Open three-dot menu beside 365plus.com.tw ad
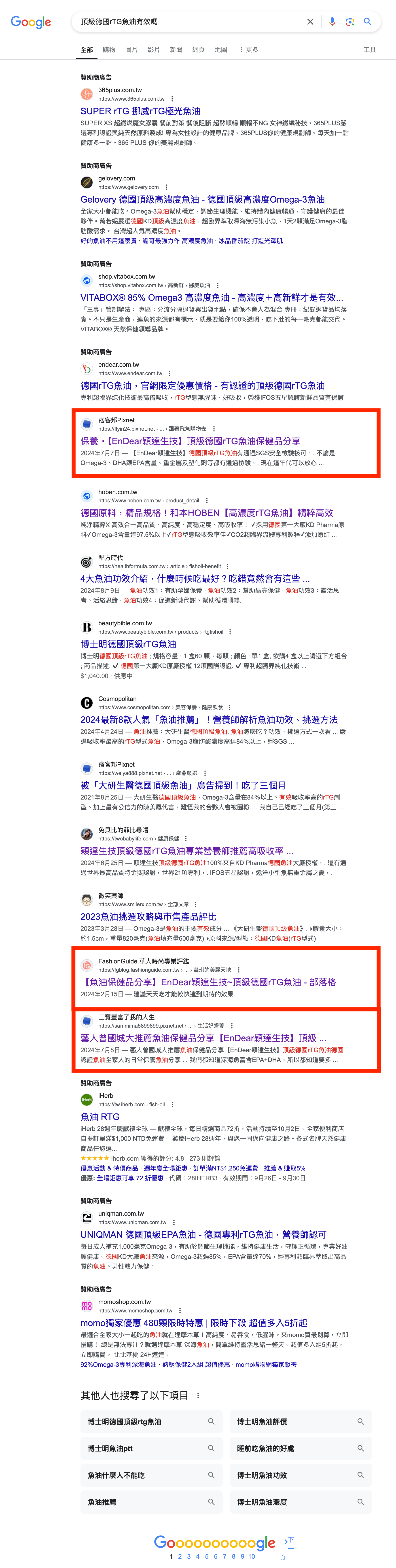The width and height of the screenshot is (396, 1568). (x=172, y=99)
